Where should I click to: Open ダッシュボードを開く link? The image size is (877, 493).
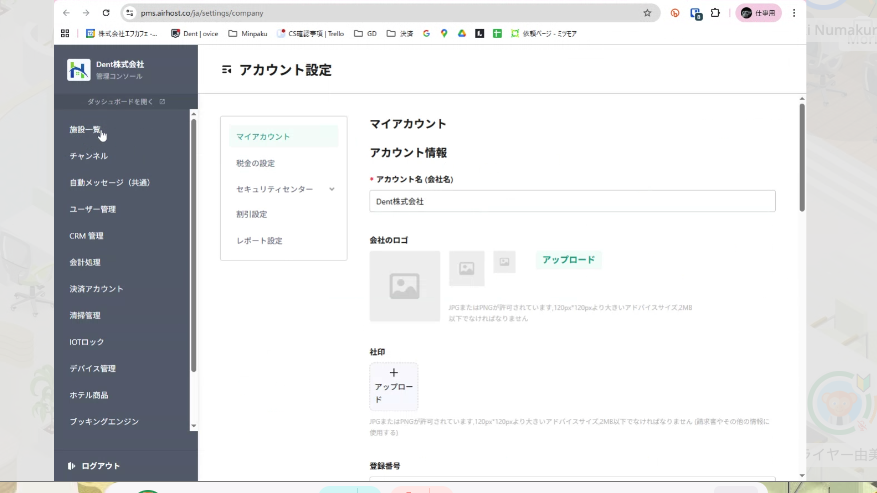125,102
